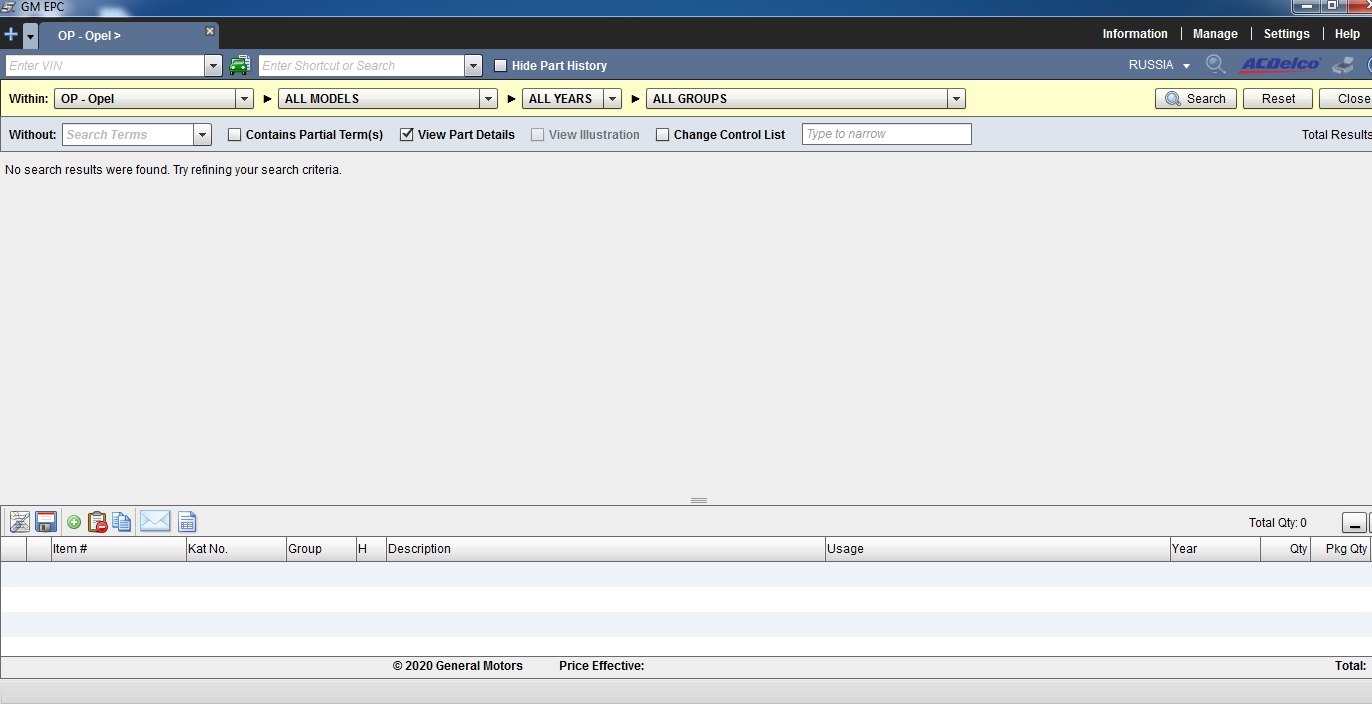1372x704 pixels.
Task: Expand the ALL YEARS dropdown
Action: 613,99
